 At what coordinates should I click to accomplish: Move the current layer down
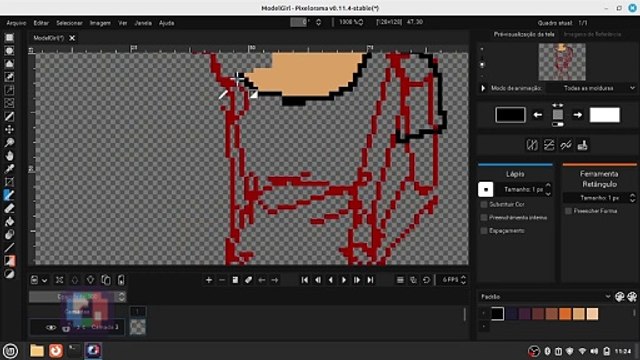90,280
